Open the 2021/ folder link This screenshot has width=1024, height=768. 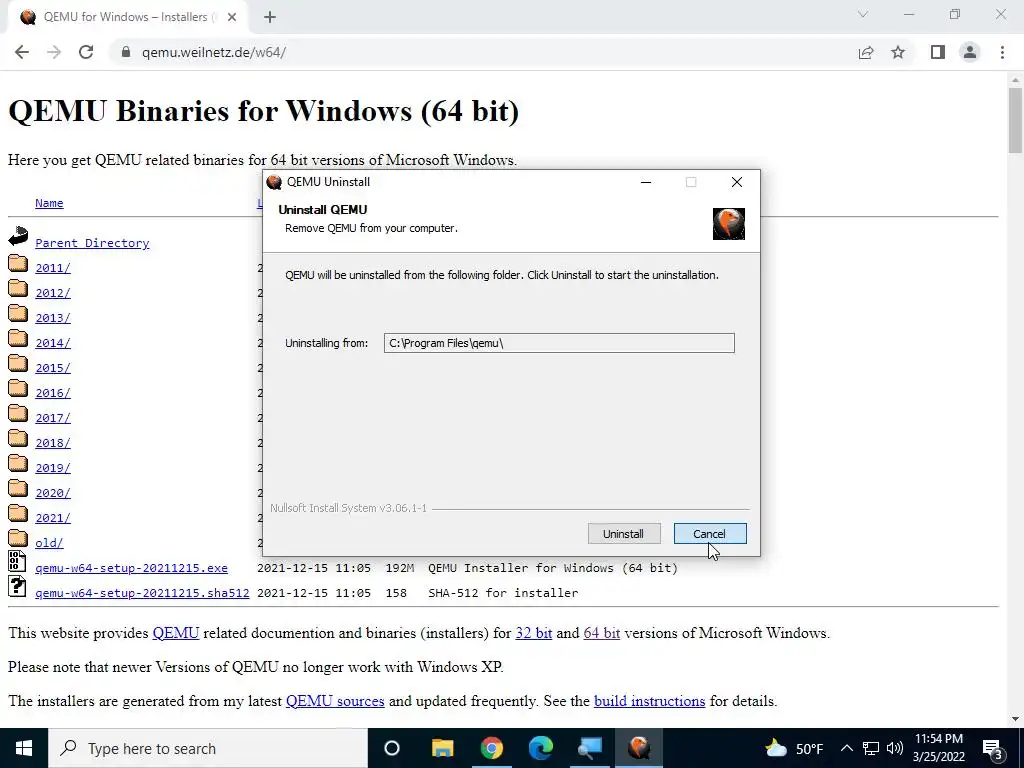(x=52, y=518)
